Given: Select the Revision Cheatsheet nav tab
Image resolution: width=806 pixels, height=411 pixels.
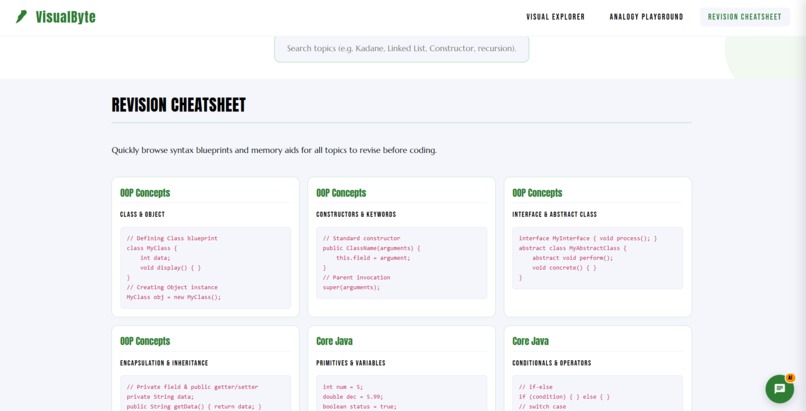Looking at the screenshot, I should (x=744, y=17).
